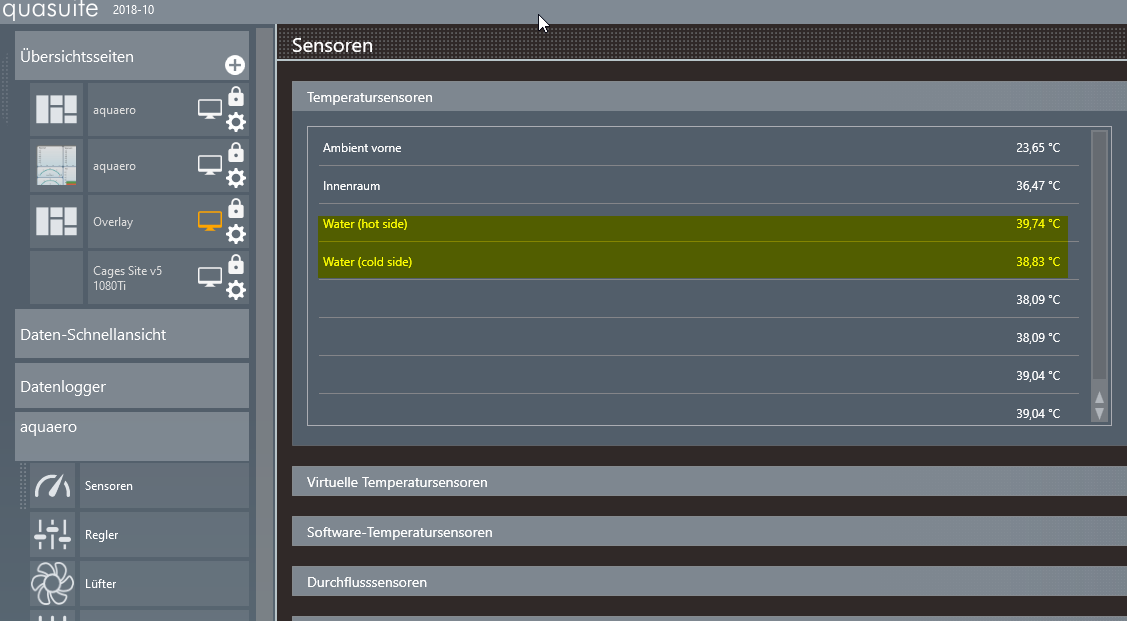Click the lock icon of Overlay page
Screen dimensions: 1127x621
coord(236,208)
